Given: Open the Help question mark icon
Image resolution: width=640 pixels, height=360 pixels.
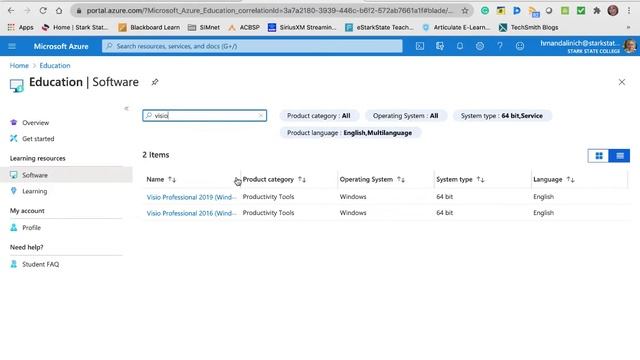Looking at the screenshot, I should [500, 46].
